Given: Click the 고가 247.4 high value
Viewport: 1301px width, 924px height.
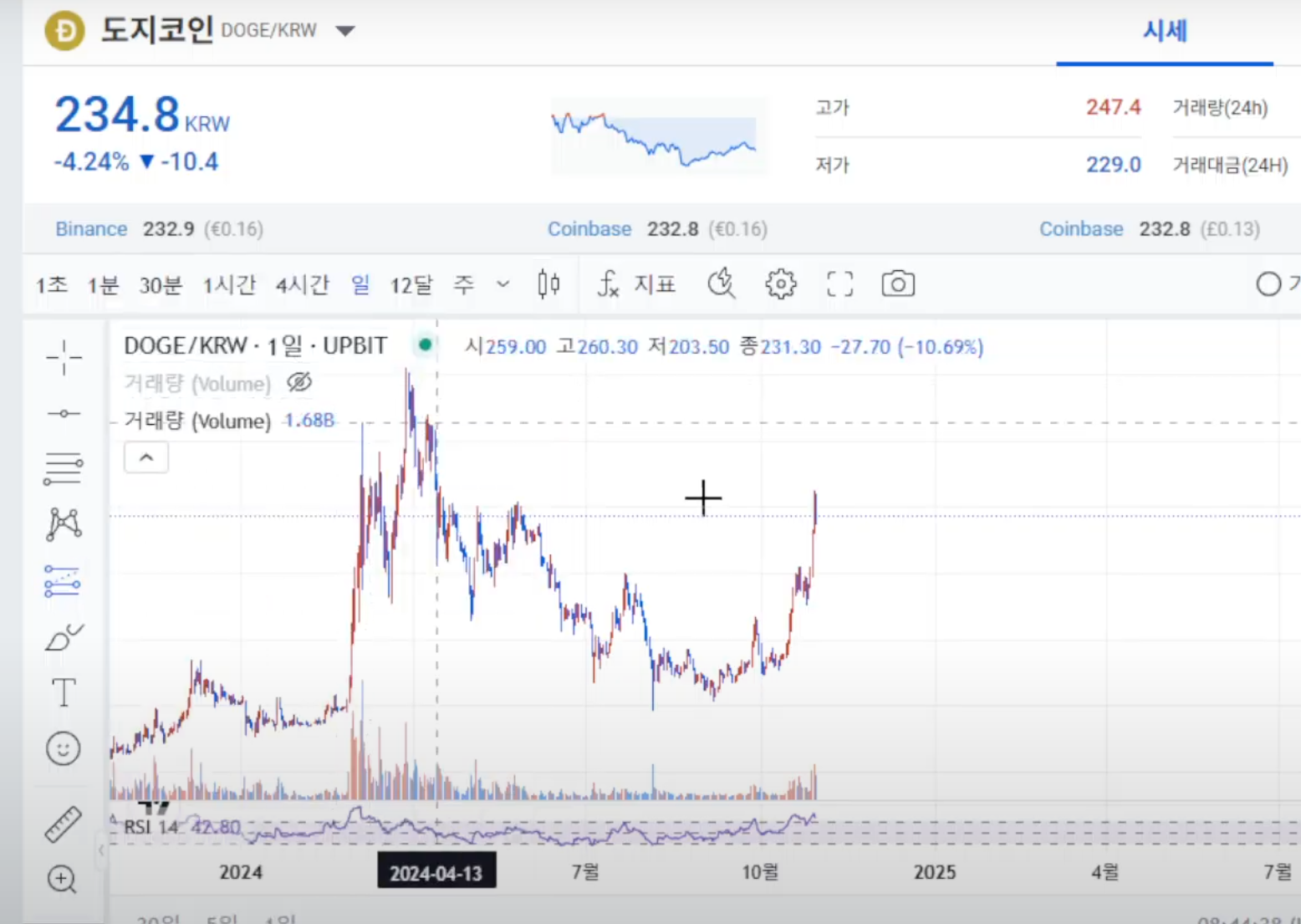Looking at the screenshot, I should coord(1113,107).
